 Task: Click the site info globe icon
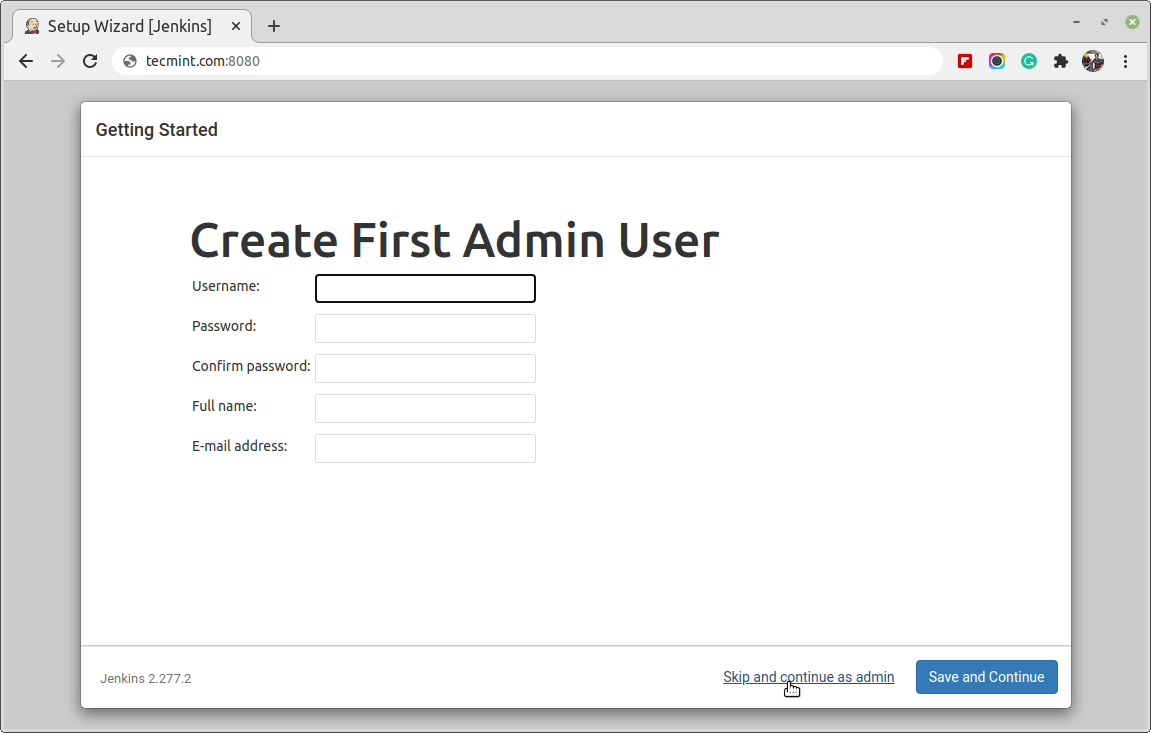(x=130, y=61)
